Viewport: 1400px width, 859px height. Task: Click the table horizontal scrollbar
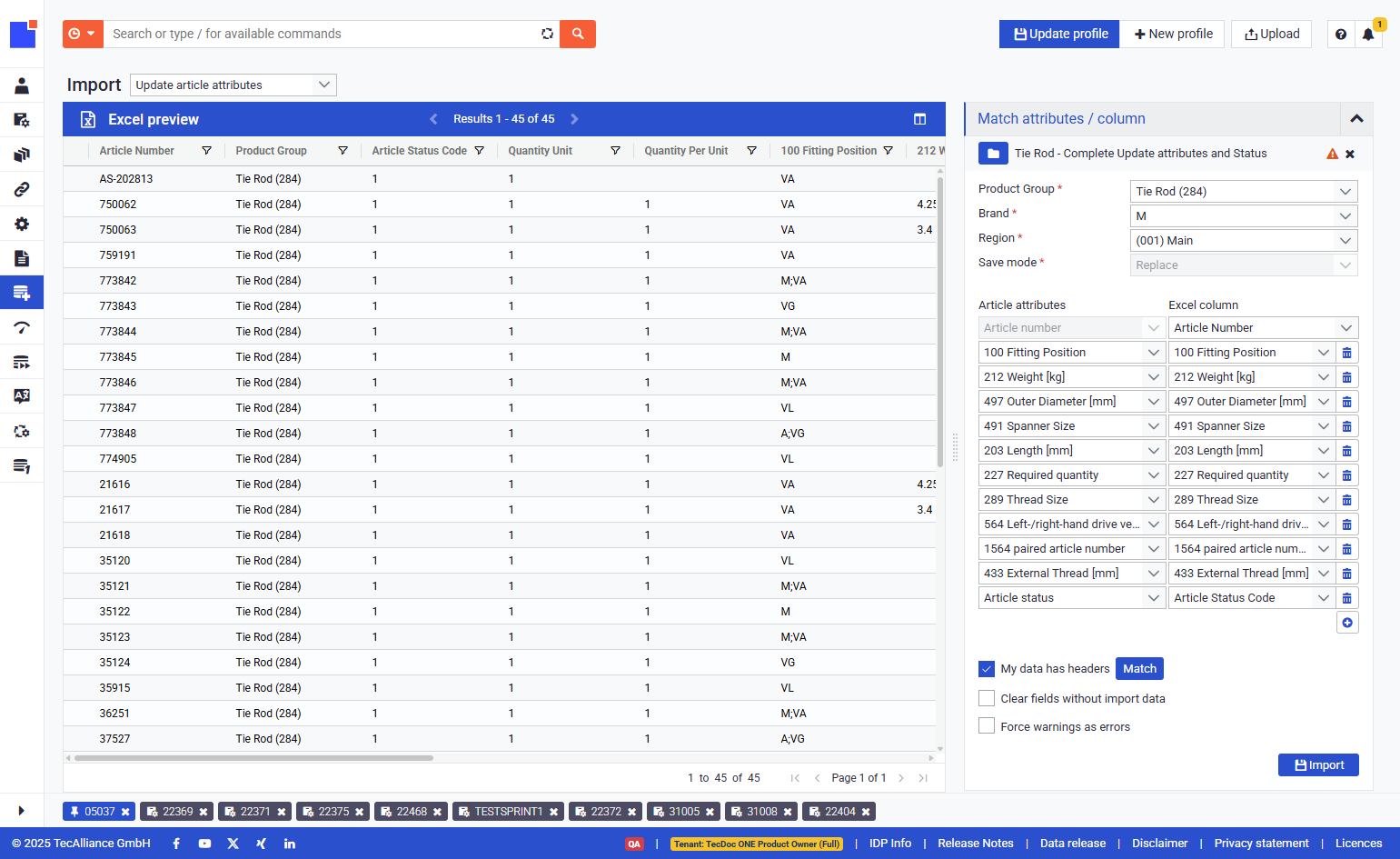[253, 757]
